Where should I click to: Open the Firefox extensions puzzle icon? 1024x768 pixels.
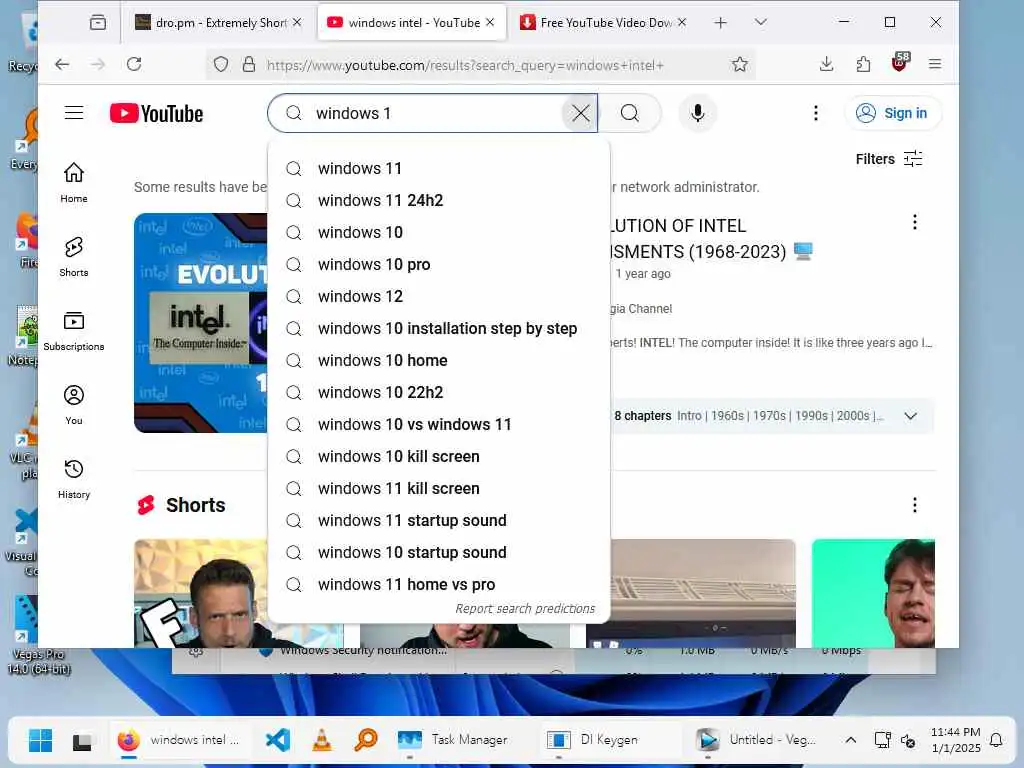[863, 64]
